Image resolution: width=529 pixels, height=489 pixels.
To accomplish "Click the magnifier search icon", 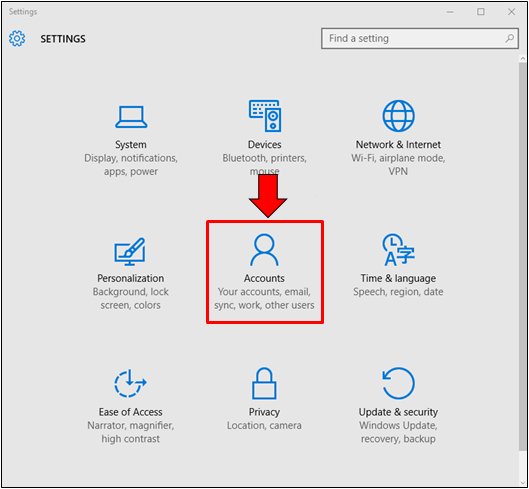I will click(509, 38).
